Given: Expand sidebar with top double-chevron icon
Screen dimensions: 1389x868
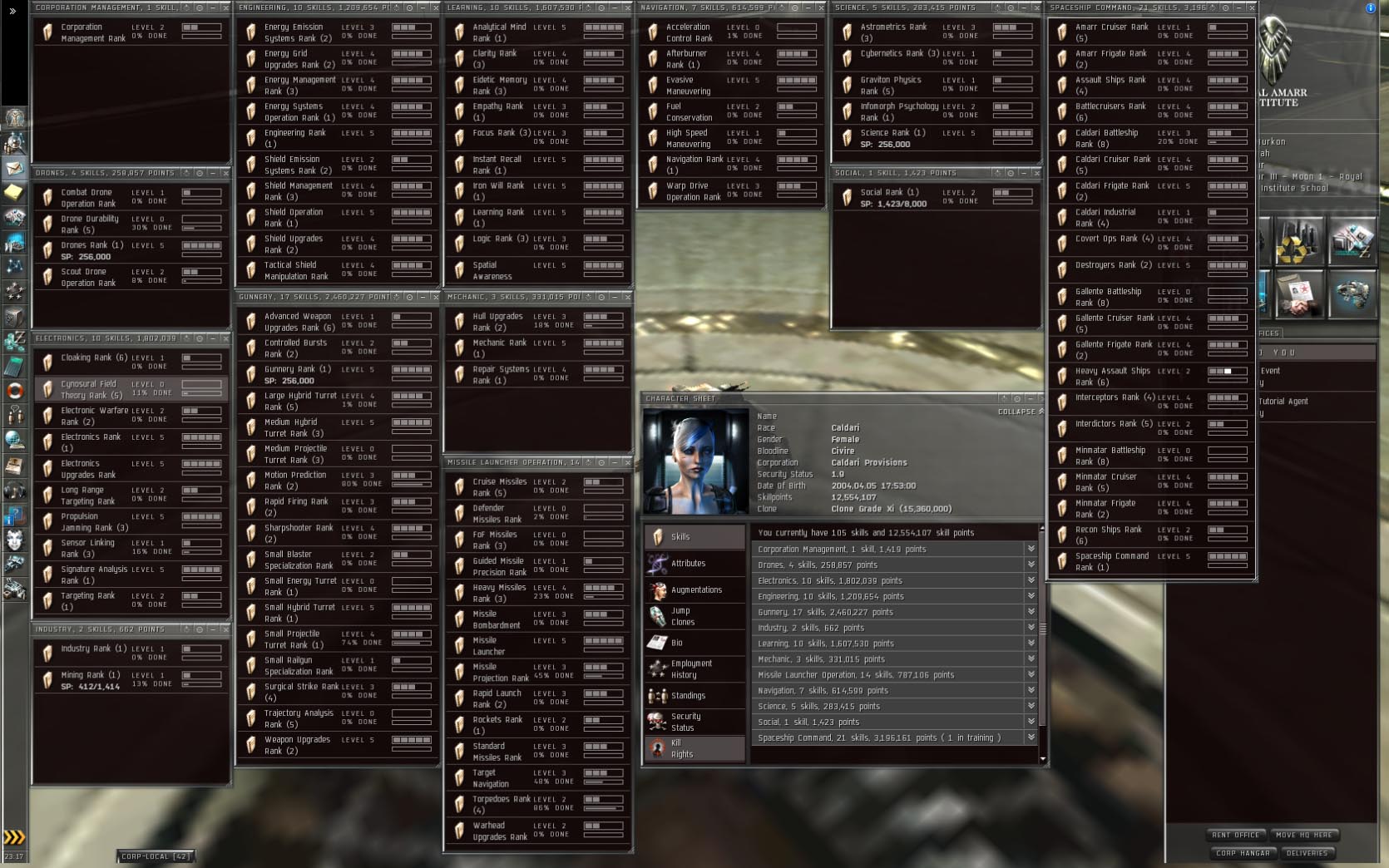Looking at the screenshot, I should pos(12,11).
